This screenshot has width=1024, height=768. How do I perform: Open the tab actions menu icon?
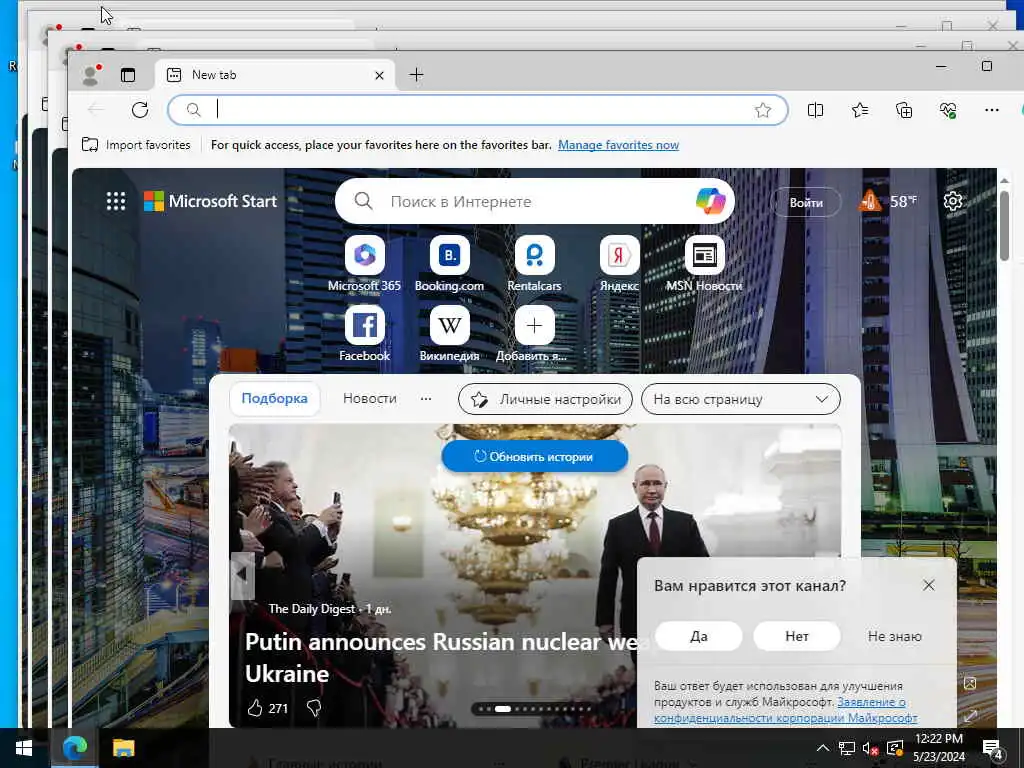pos(128,75)
